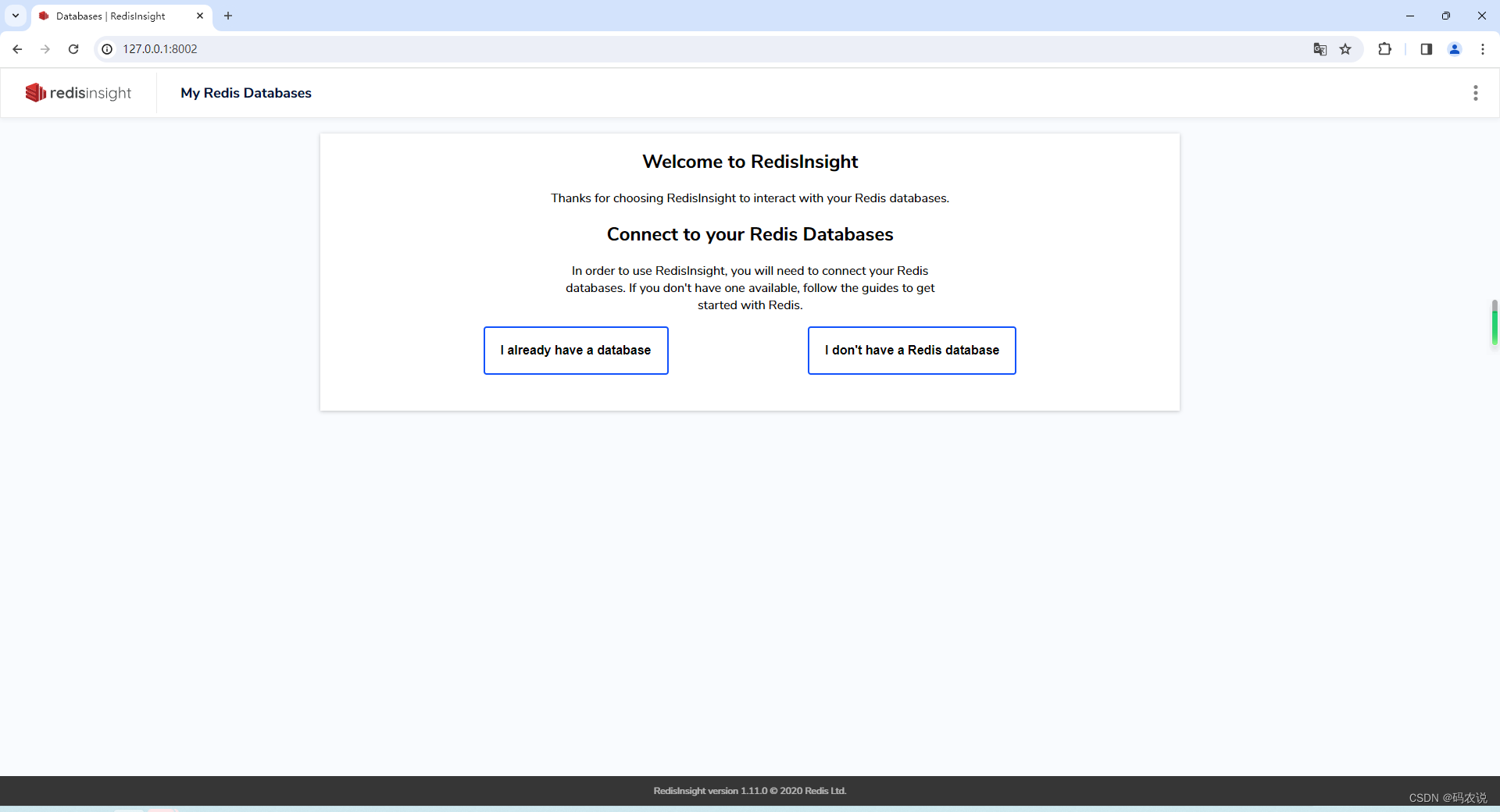Choose I already have a database

click(x=576, y=351)
